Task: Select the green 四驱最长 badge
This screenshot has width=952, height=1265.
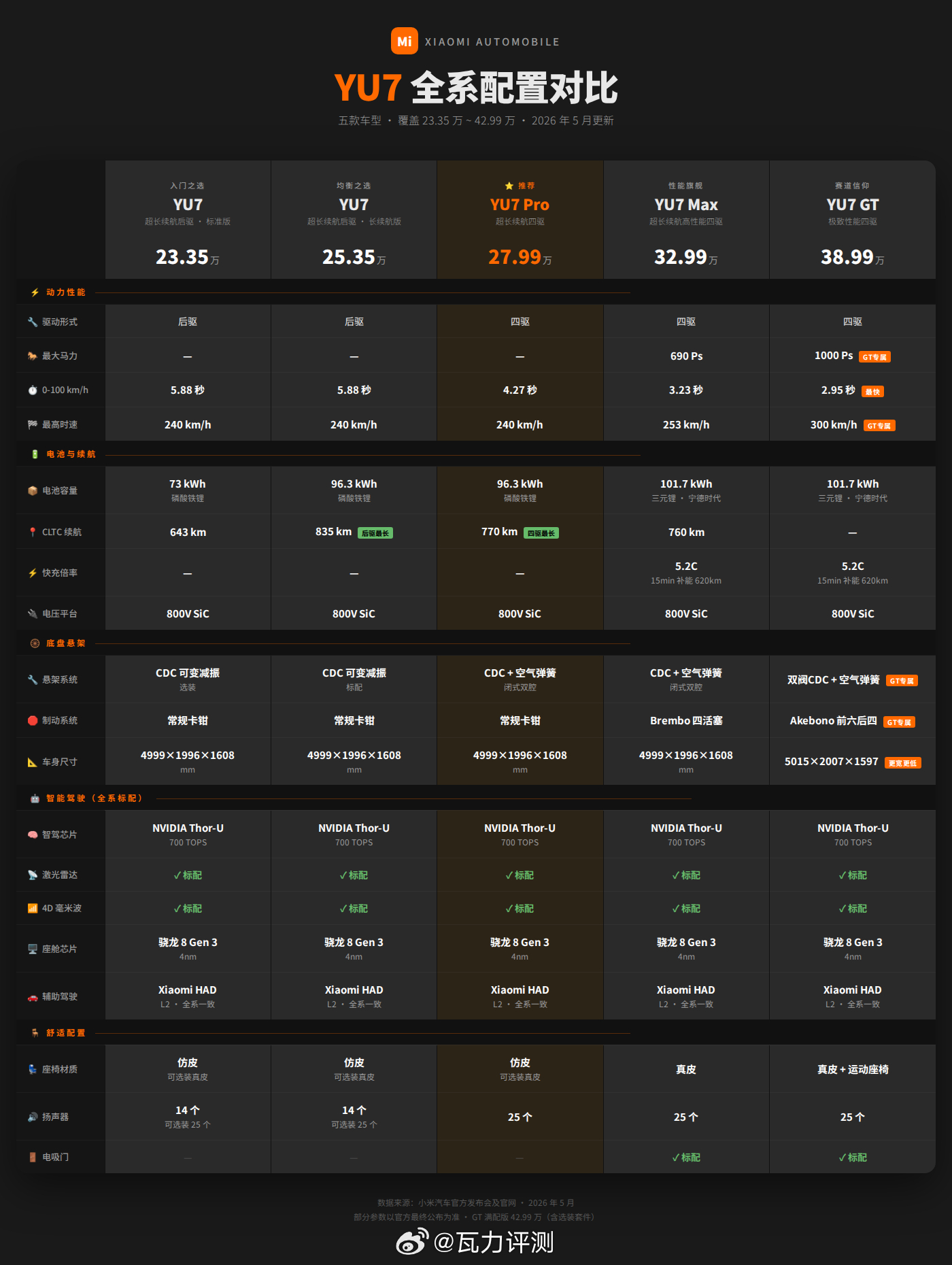Action: [541, 533]
